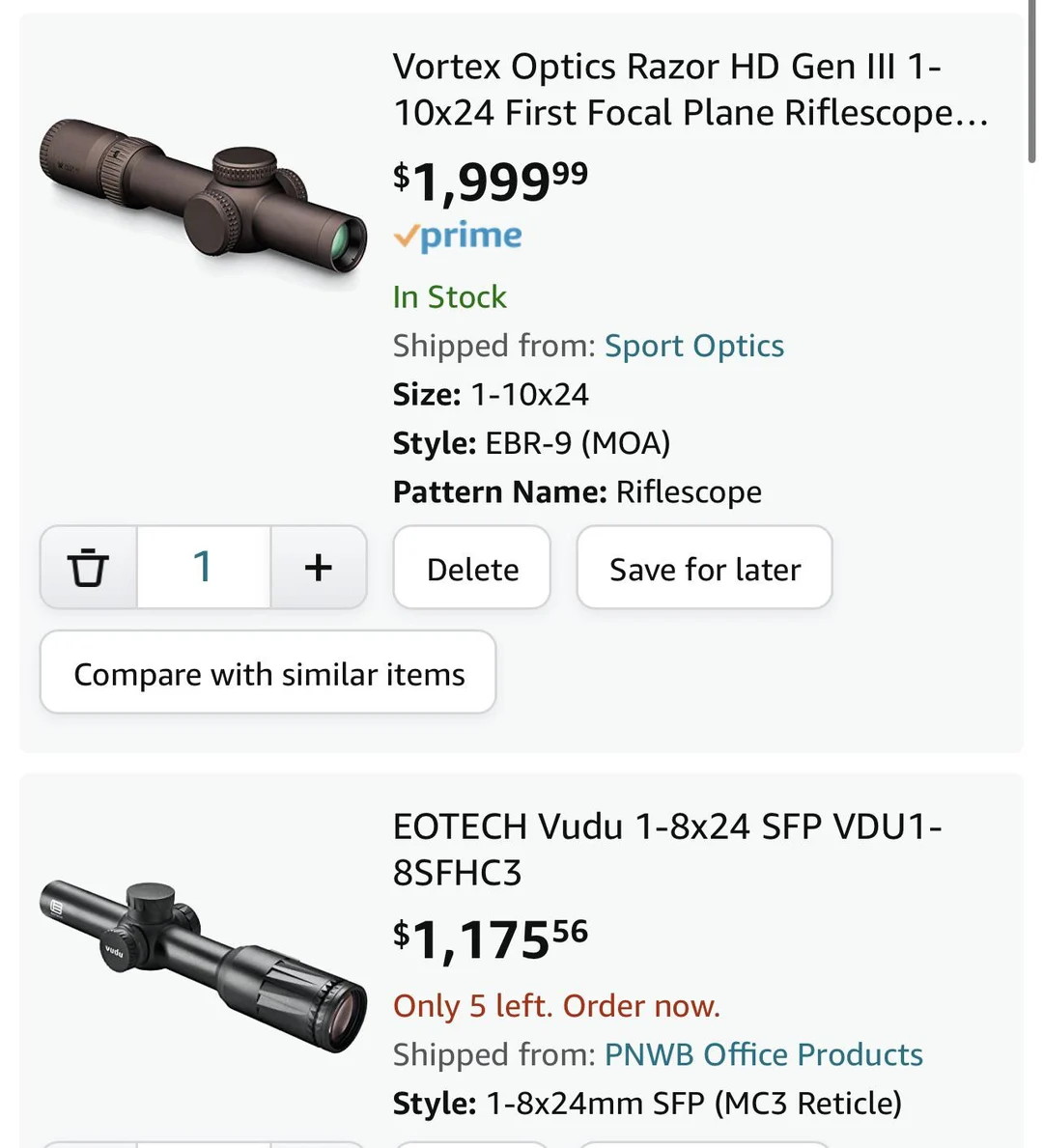1043x1148 pixels.
Task: Click the trash icon in the quantity stepper
Action: 88,567
